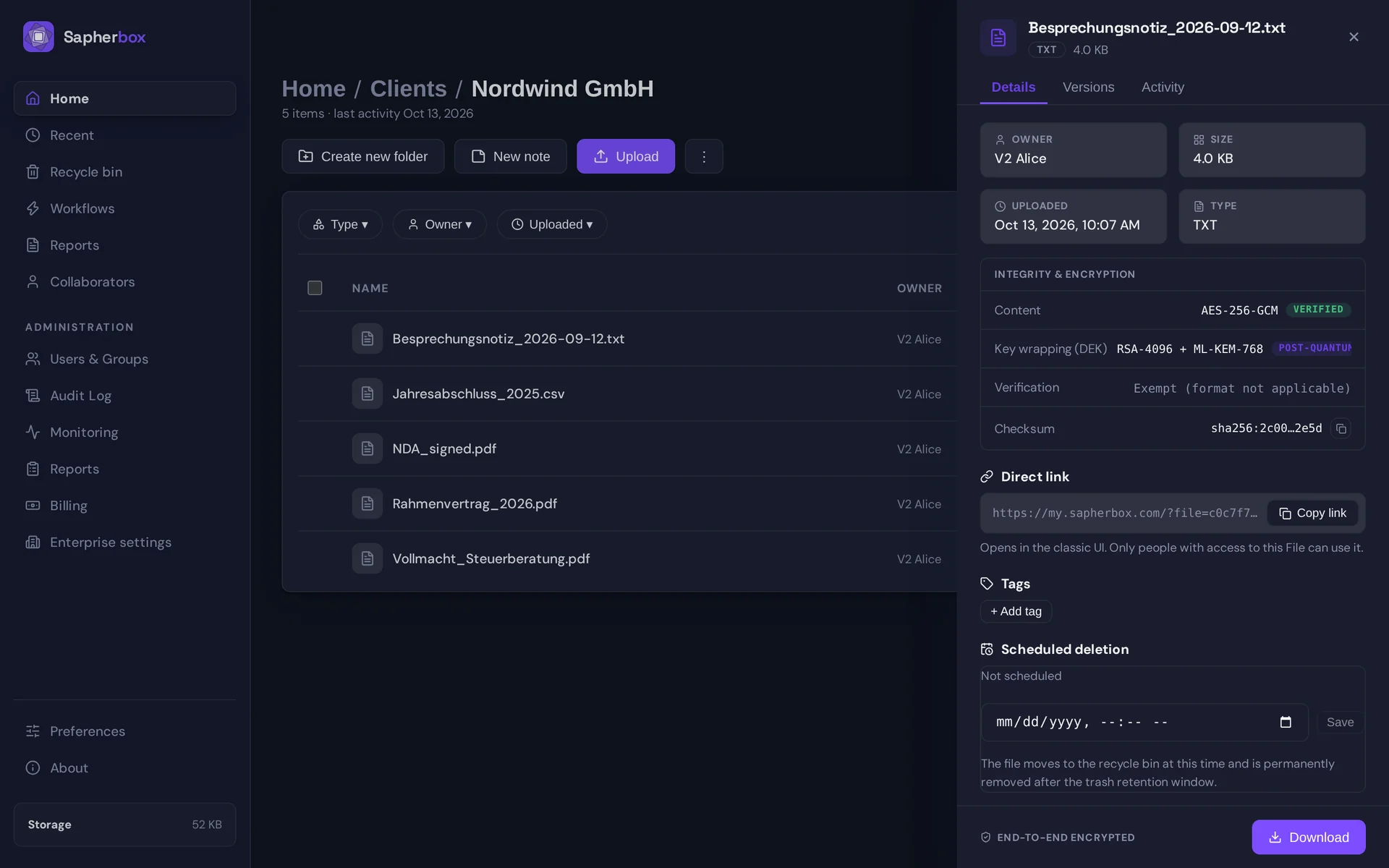The image size is (1389, 868).
Task: Click file icon of NDA_signed.pdf
Action: click(368, 448)
